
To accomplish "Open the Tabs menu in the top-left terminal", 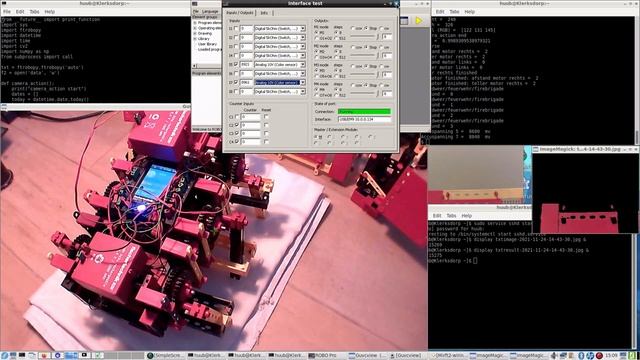I will coord(34,12).
